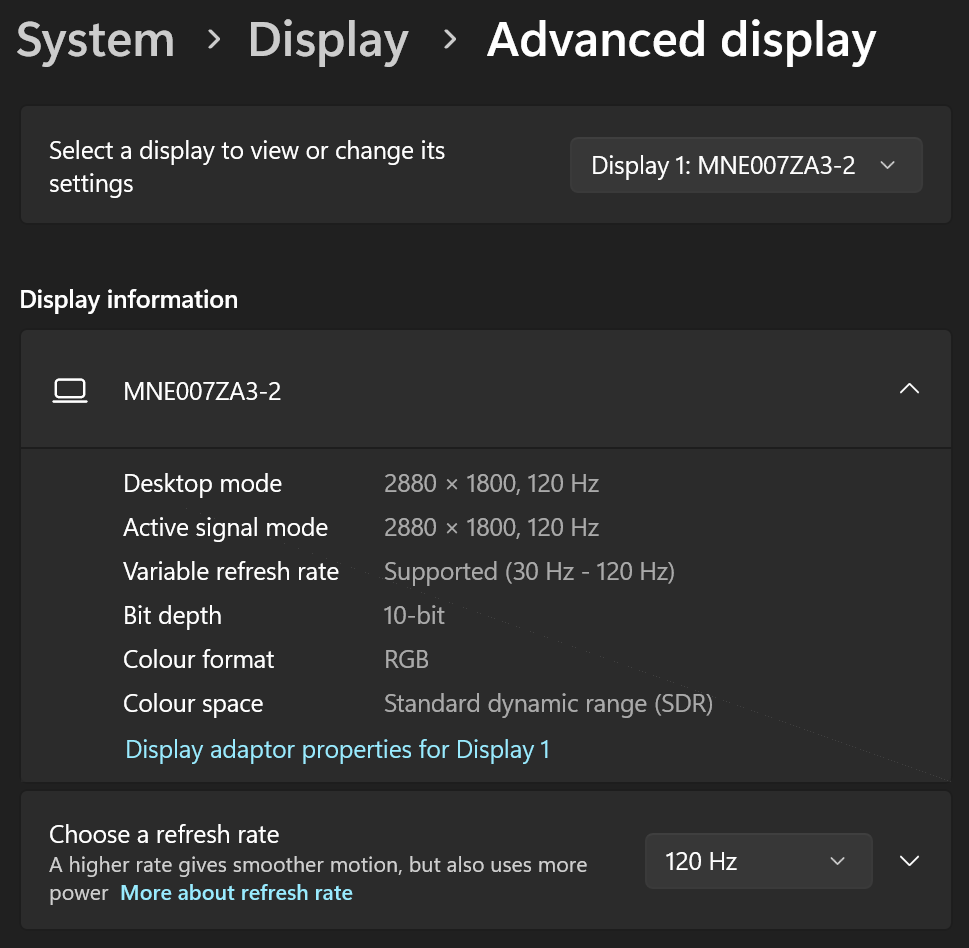Click the Choose a refresh rate title

164,834
